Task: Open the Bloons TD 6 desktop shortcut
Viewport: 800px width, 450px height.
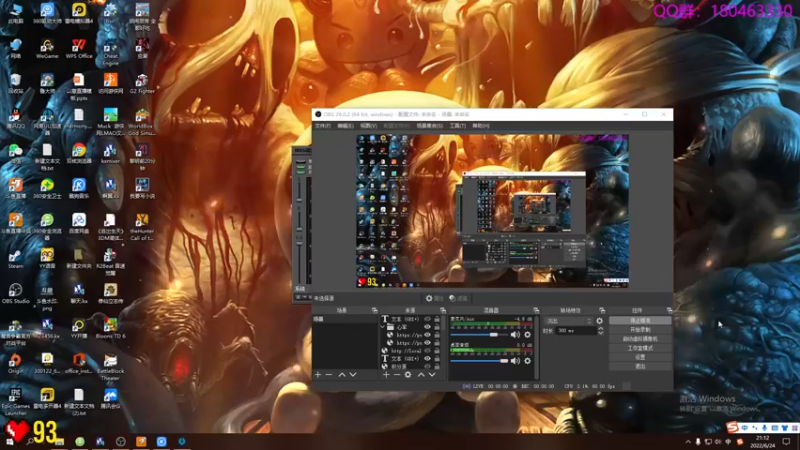Action: click(x=110, y=329)
